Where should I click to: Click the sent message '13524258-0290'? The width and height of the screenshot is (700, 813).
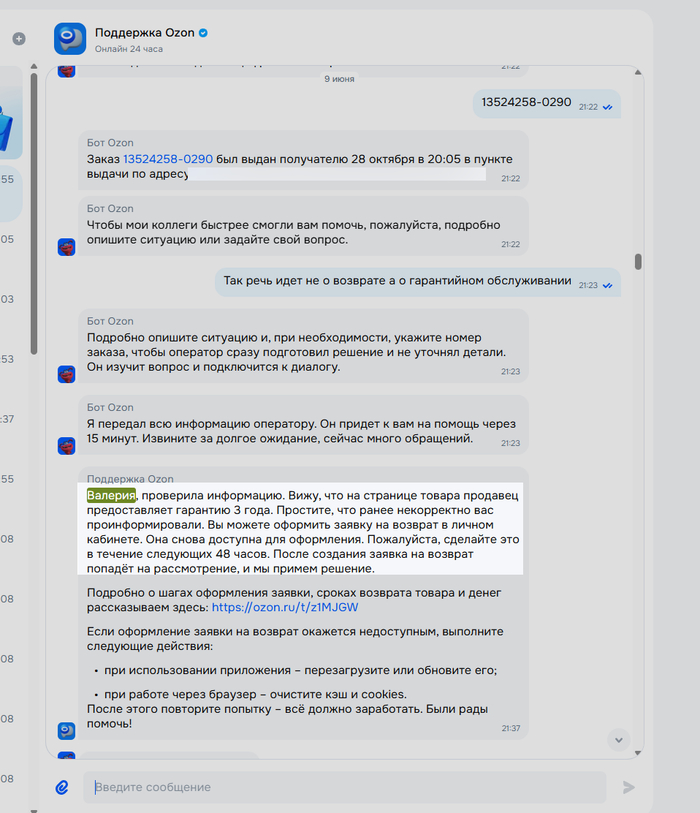click(x=547, y=103)
